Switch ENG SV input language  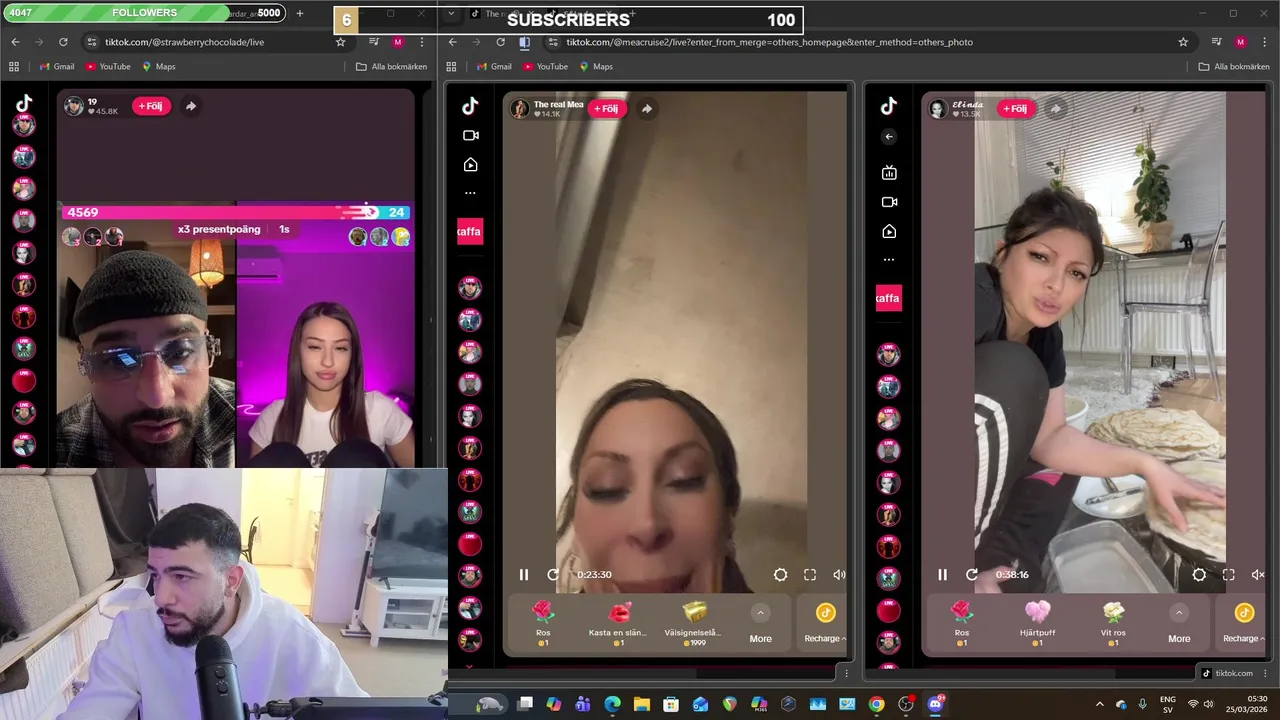1167,704
